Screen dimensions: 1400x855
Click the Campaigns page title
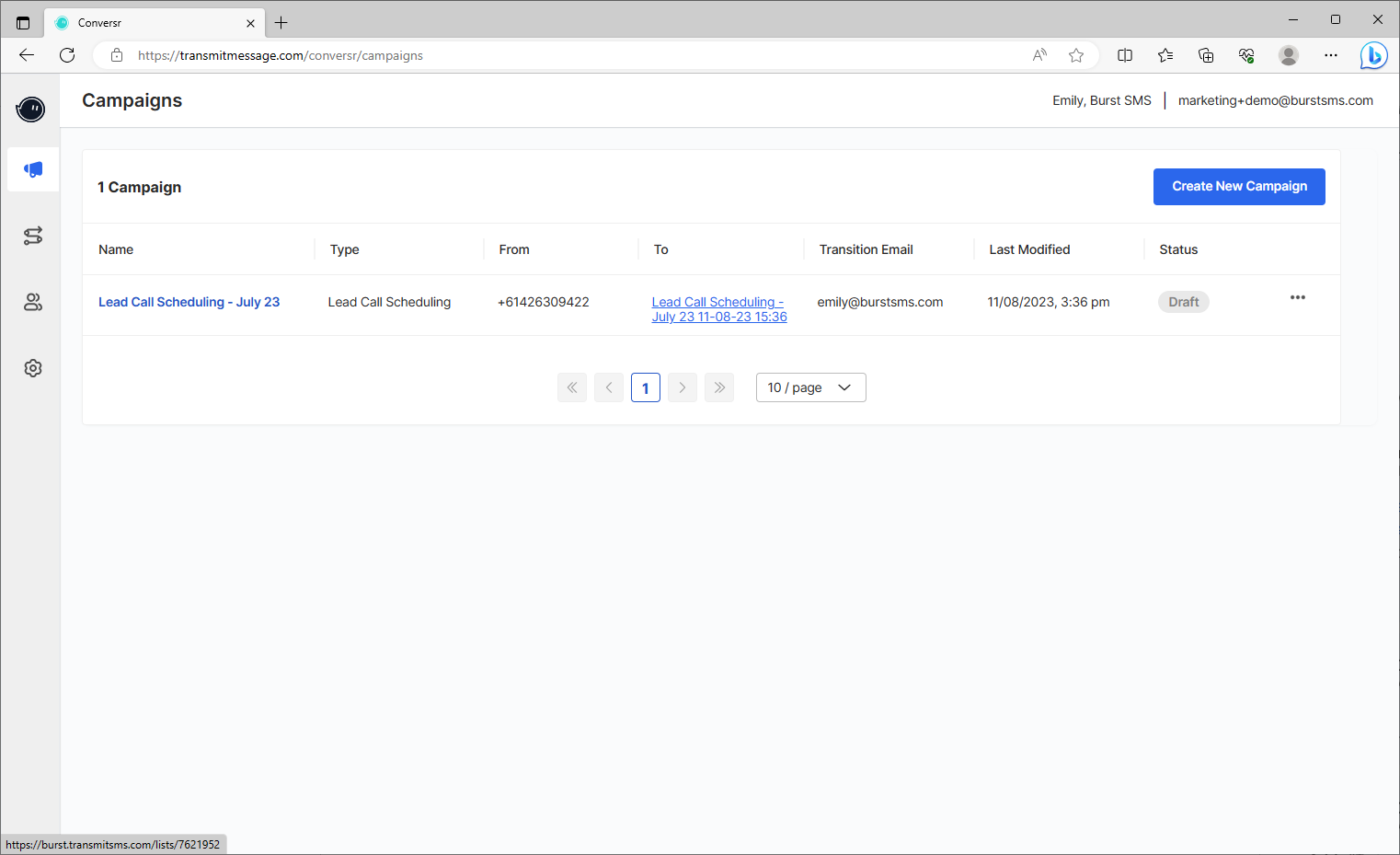point(132,100)
